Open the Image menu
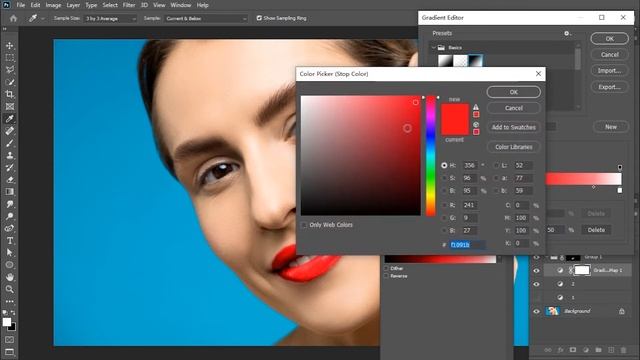 53,5
